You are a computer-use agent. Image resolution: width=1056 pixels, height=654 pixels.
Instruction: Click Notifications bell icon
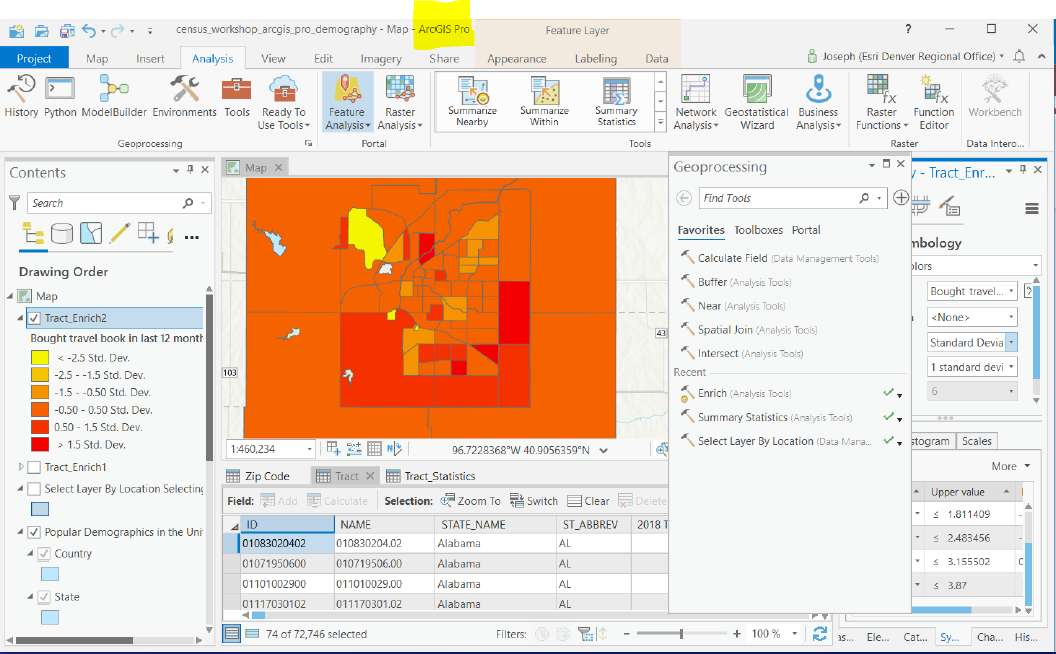point(1019,57)
